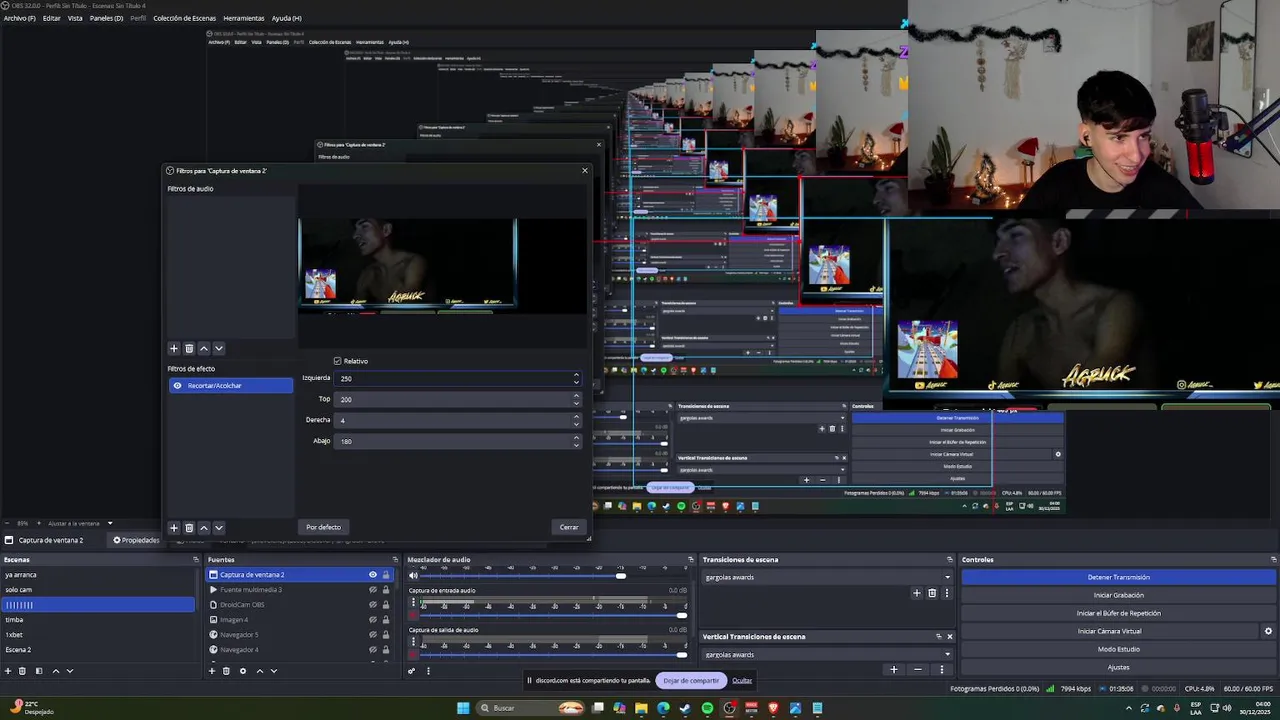Open Colección de Escenas menu

(x=185, y=18)
